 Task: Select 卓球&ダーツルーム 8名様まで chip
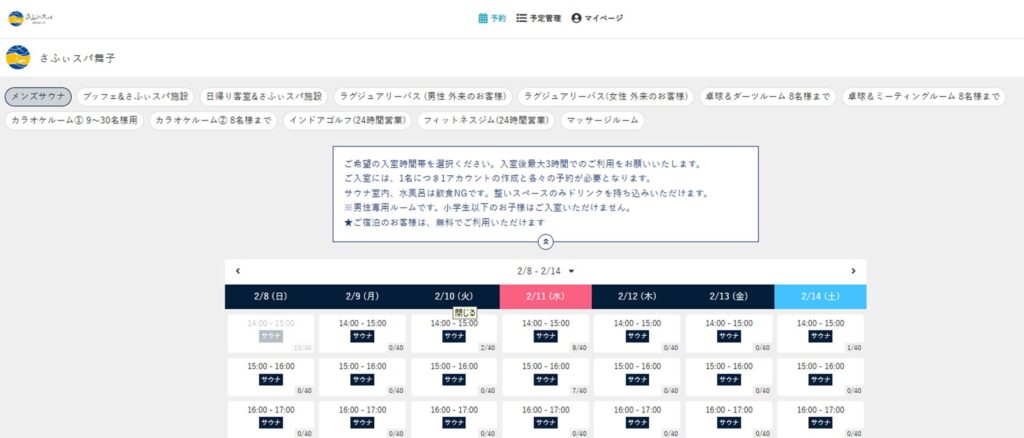click(x=767, y=97)
